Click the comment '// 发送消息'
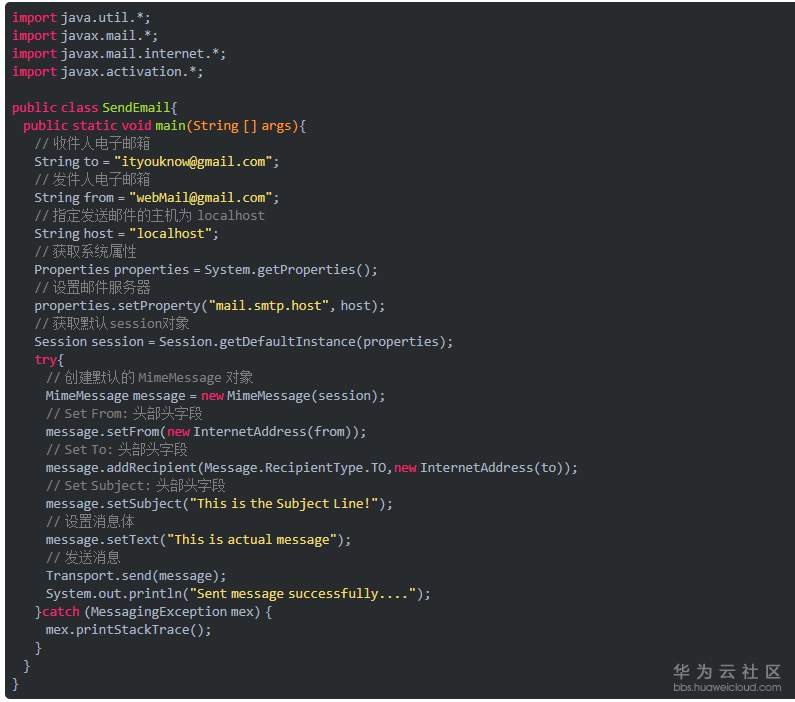795x702 pixels. point(83,558)
